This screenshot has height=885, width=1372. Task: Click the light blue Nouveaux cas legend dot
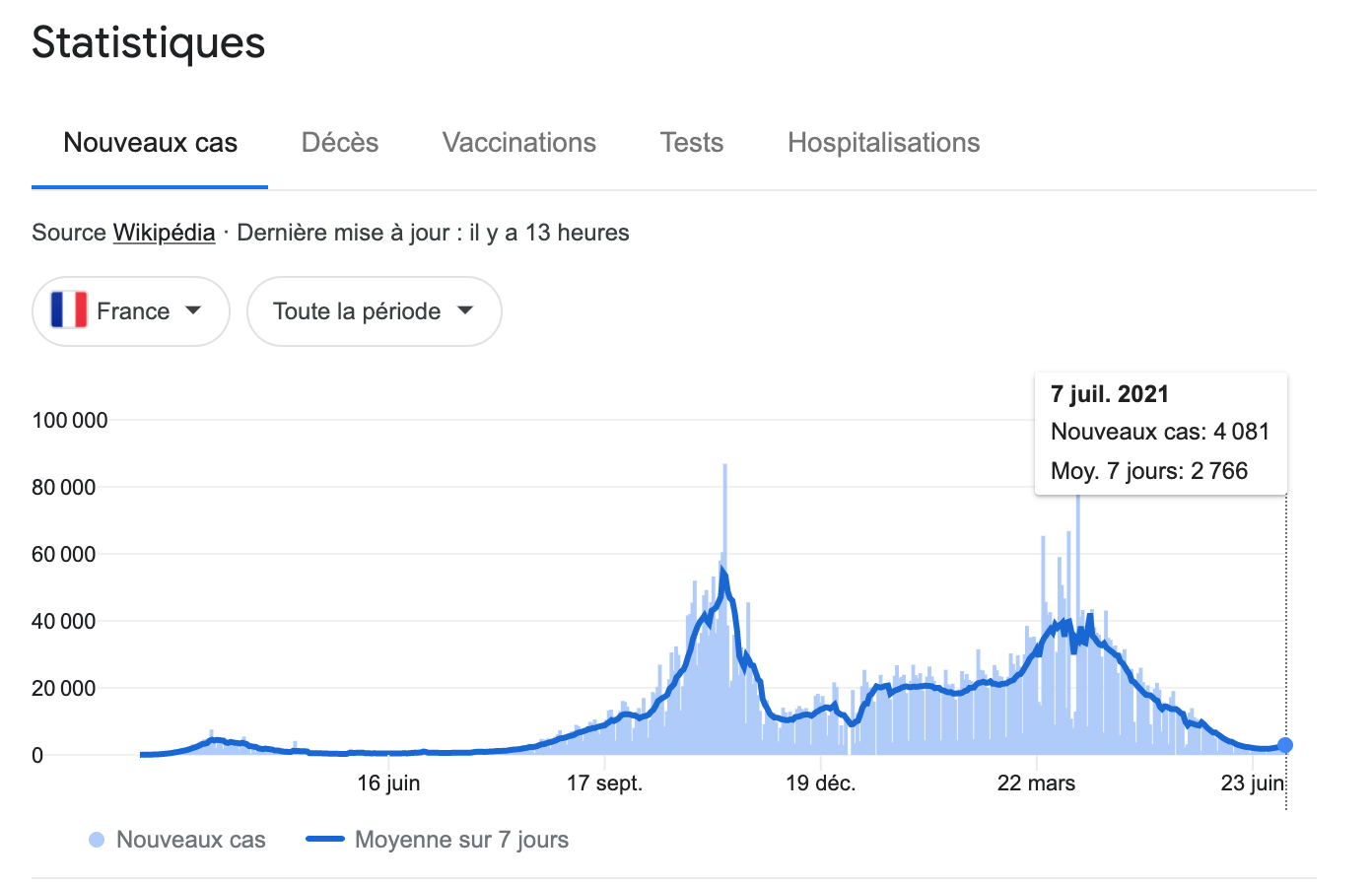pyautogui.click(x=97, y=840)
